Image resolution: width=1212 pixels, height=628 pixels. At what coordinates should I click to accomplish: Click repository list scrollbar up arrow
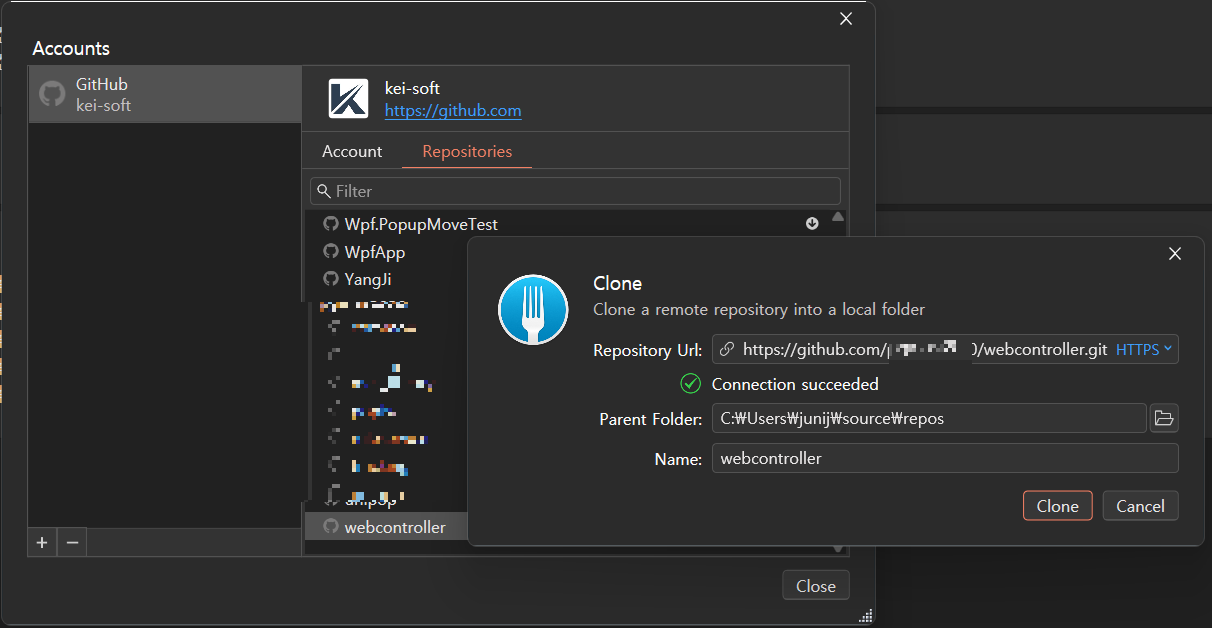(838, 217)
